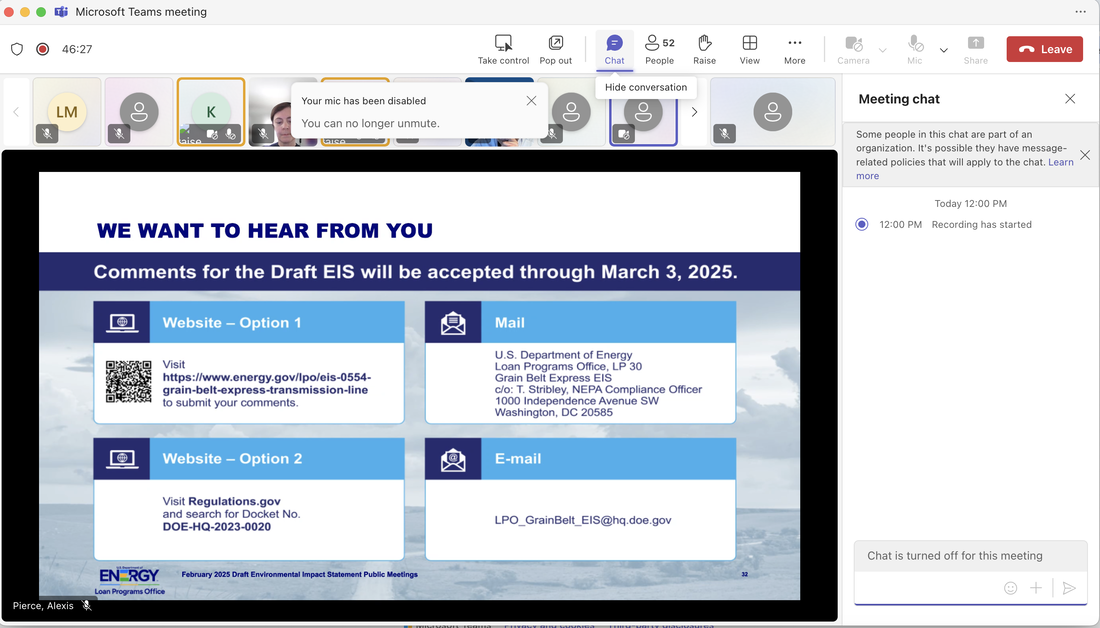Click the Meeting chat heading
The width and height of the screenshot is (1100, 628).
899,99
